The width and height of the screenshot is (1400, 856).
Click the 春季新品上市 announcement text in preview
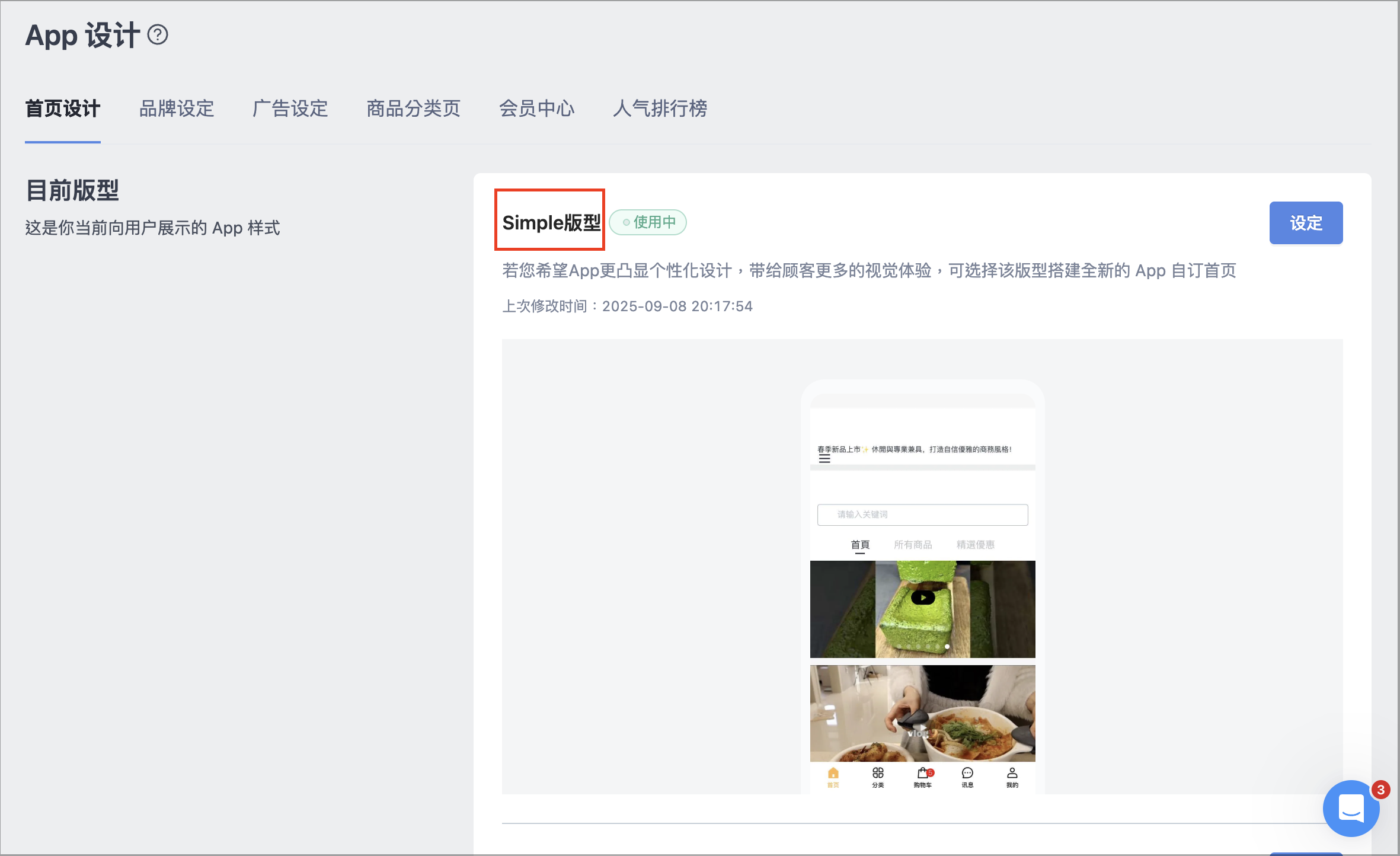pos(915,449)
